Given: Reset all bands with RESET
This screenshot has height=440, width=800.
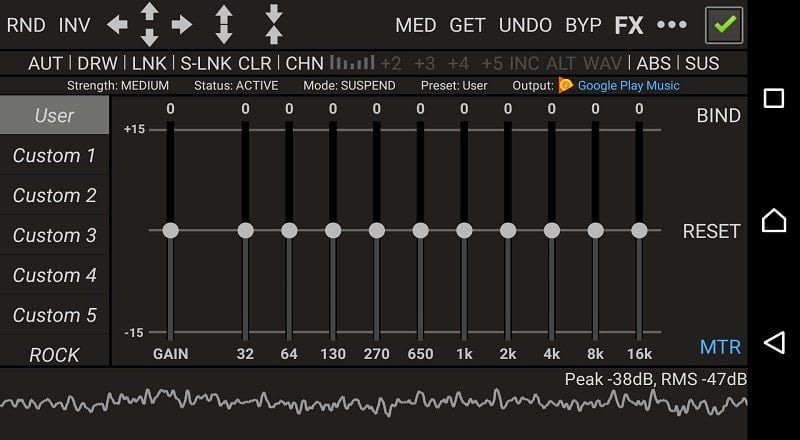Looking at the screenshot, I should tap(711, 231).
